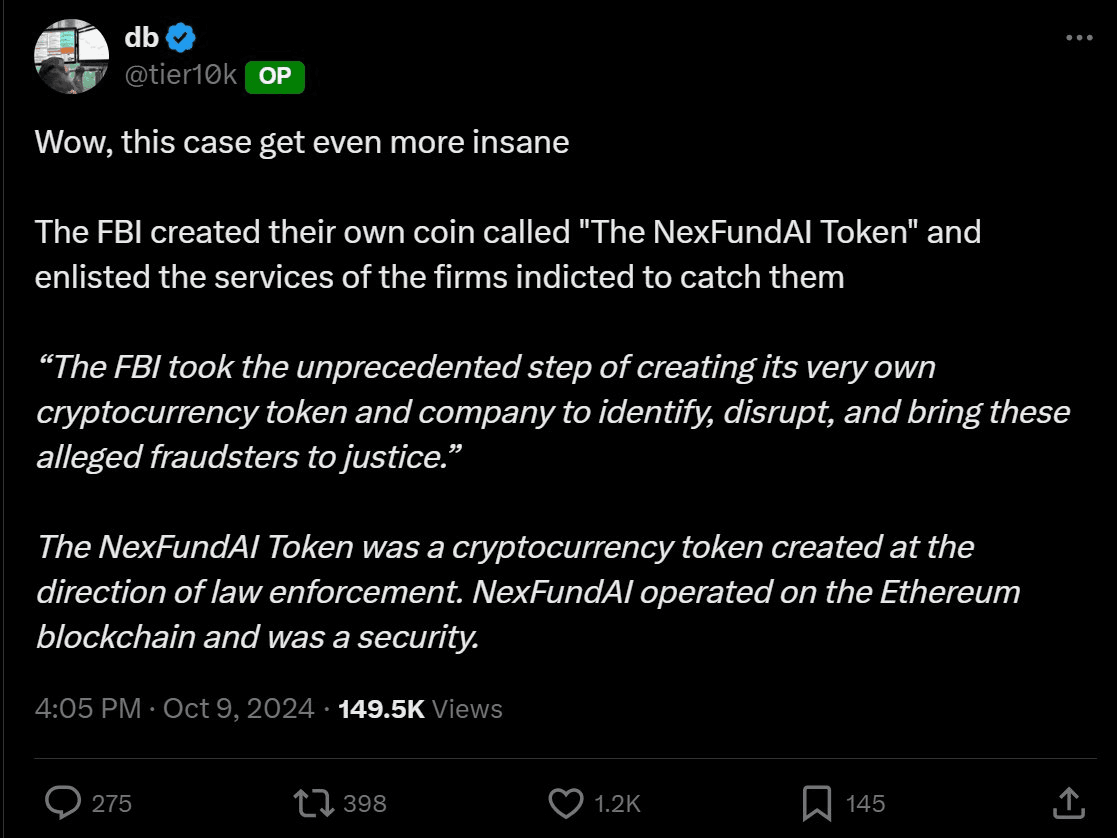Viewport: 1117px width, 838px height.
Task: Click the 145 bookmarks count
Action: [x=865, y=803]
